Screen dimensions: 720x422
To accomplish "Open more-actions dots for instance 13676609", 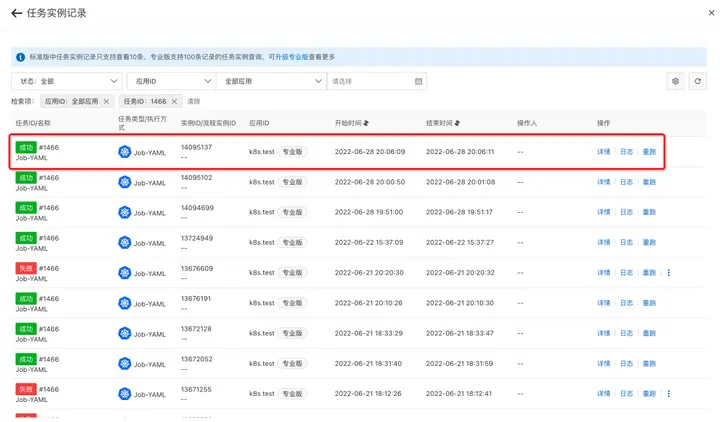I will [669, 272].
